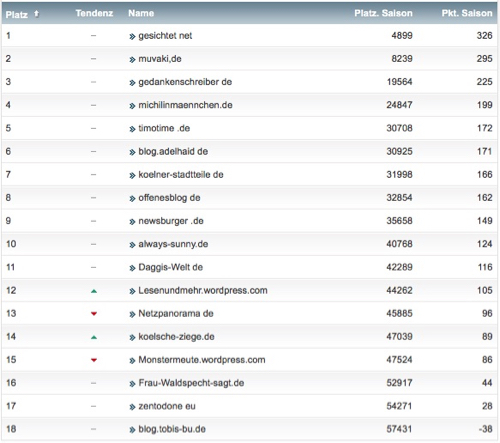Sort by Pkt. Saison column header

pyautogui.click(x=467, y=13)
